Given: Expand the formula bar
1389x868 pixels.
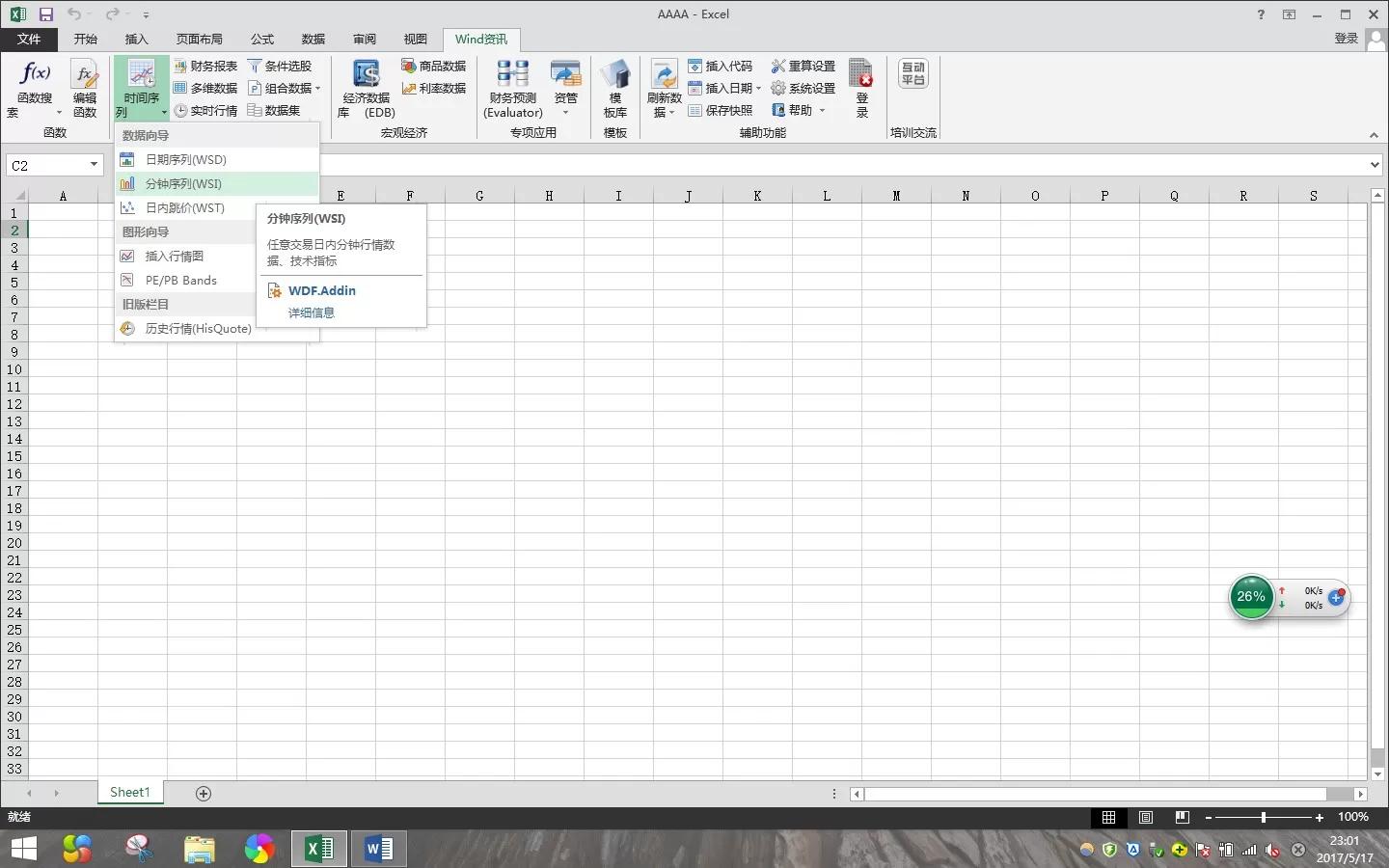Looking at the screenshot, I should pos(1375,165).
